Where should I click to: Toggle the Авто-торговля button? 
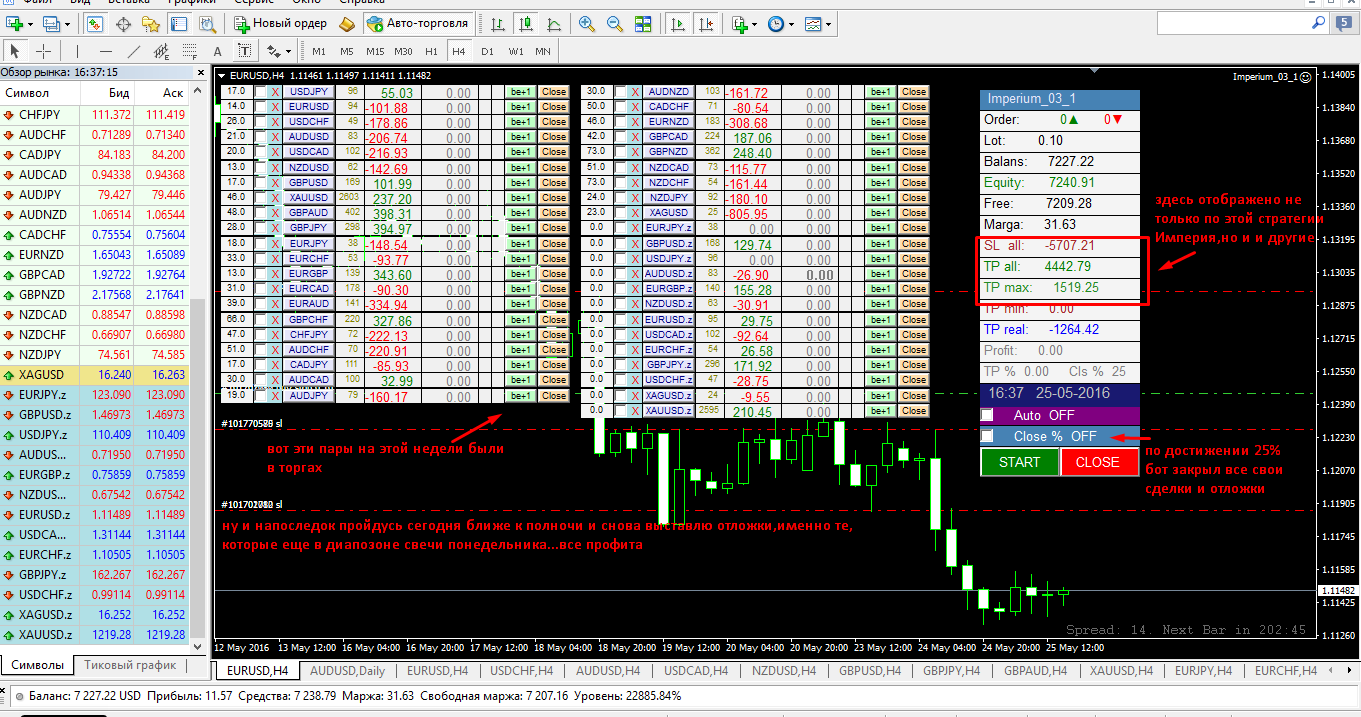[x=417, y=22]
